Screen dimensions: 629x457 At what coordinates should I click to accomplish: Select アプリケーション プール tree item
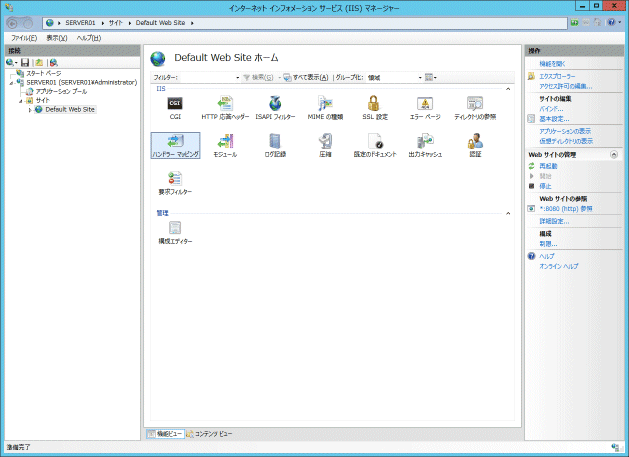[x=61, y=91]
